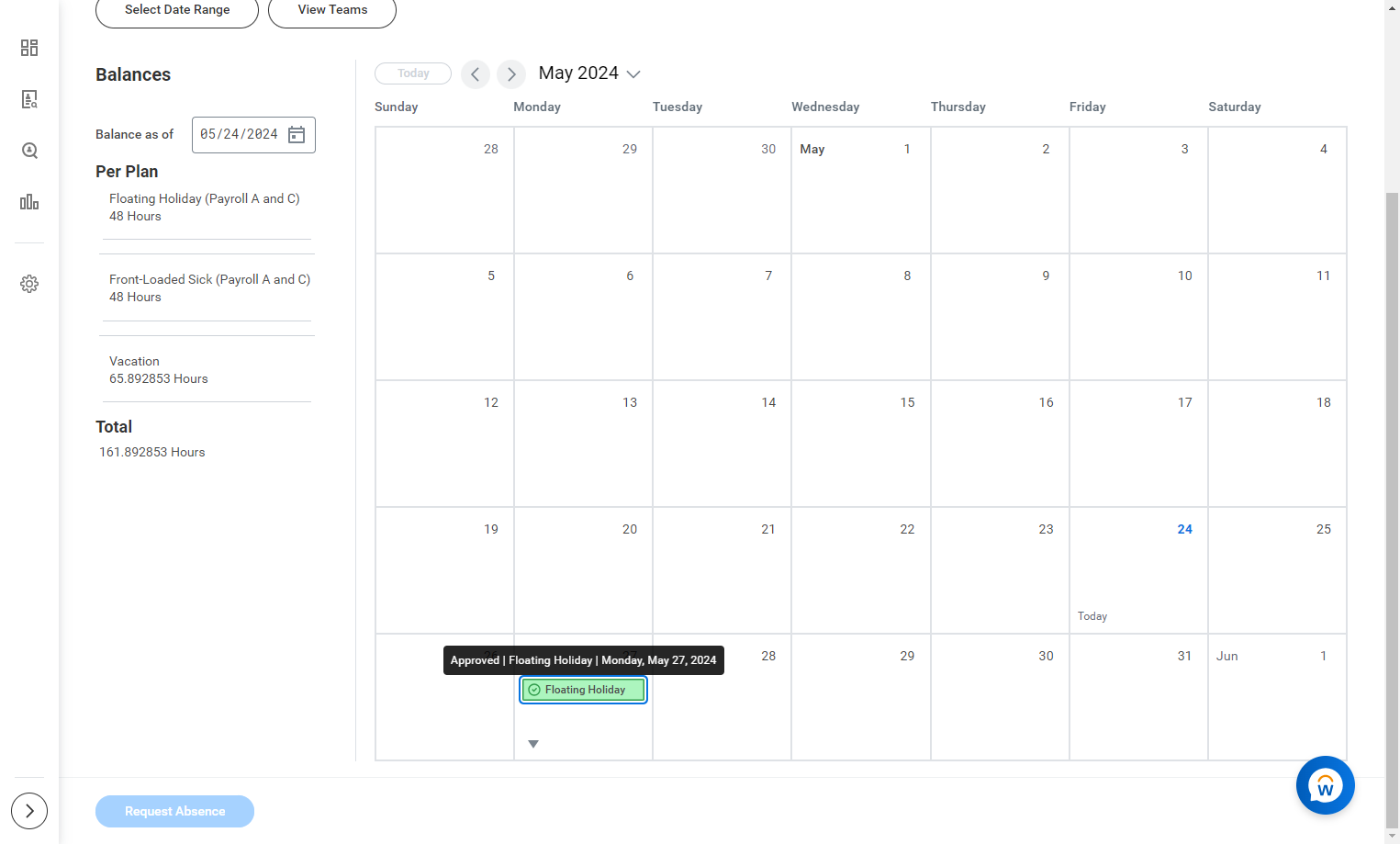Image resolution: width=1400 pixels, height=844 pixels.
Task: Open the settings gear icon in sidebar
Action: 29,284
